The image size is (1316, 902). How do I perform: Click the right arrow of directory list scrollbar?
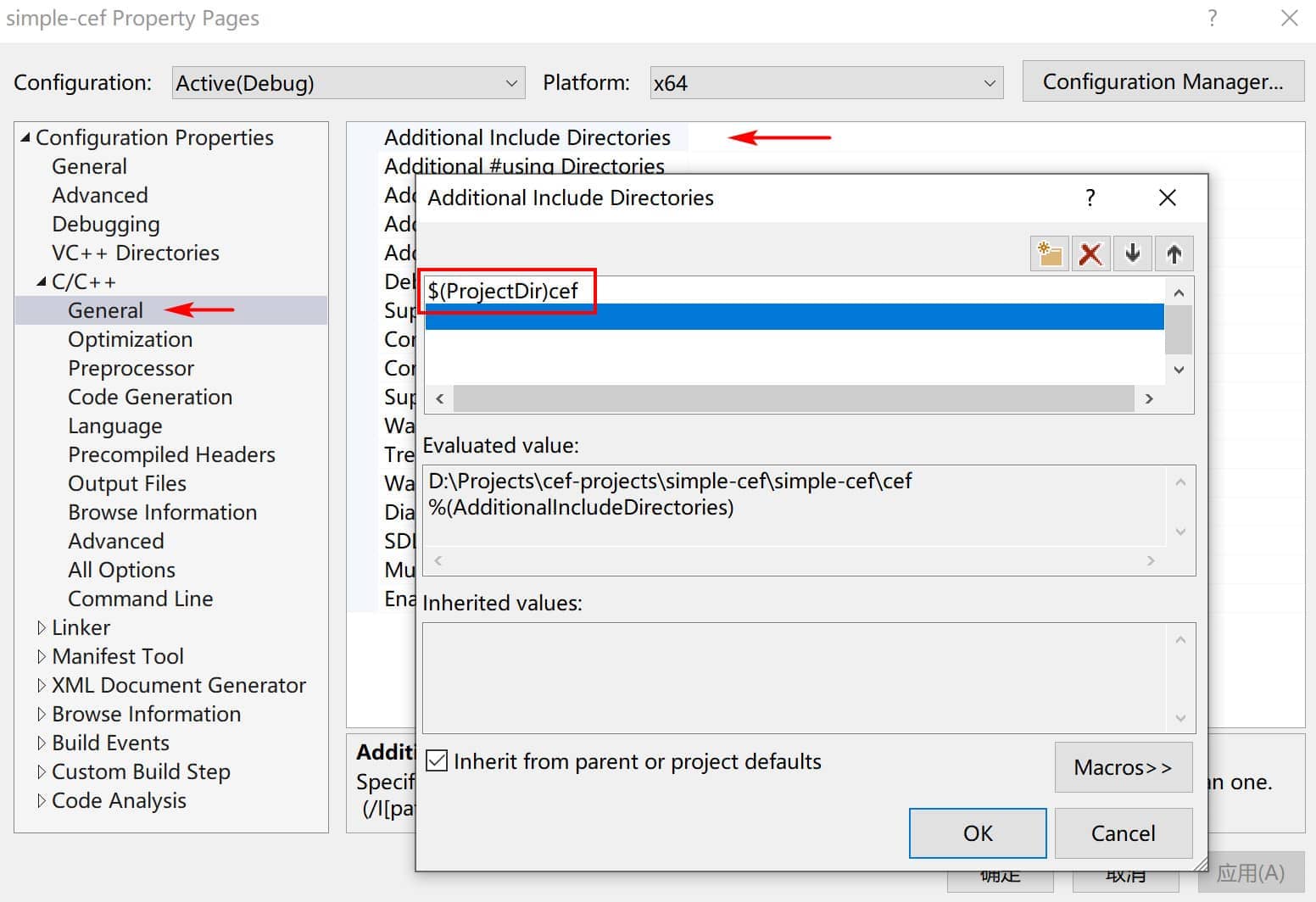coord(1149,398)
